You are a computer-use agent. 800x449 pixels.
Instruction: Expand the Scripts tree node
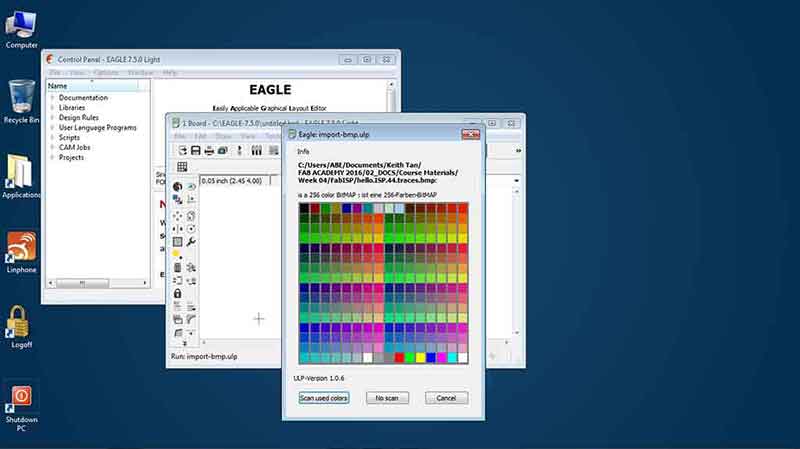(x=52, y=137)
